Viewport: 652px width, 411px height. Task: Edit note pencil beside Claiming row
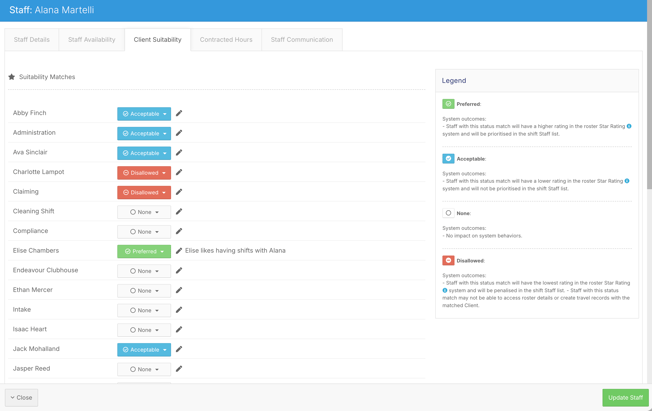pyautogui.click(x=179, y=192)
